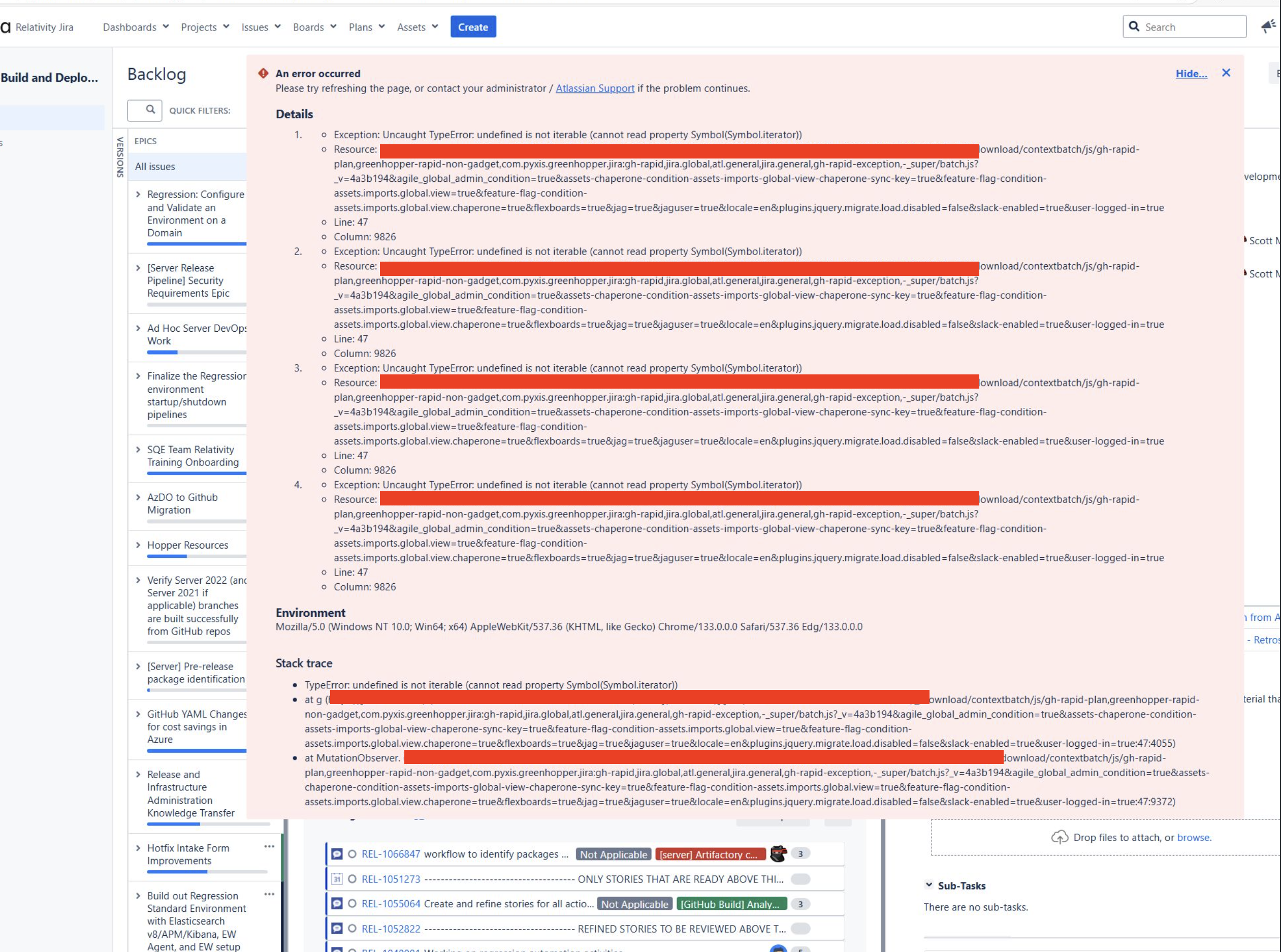Image resolution: width=1281 pixels, height=952 pixels.
Task: Expand the Build out Regression Standard epic
Action: pos(138,896)
